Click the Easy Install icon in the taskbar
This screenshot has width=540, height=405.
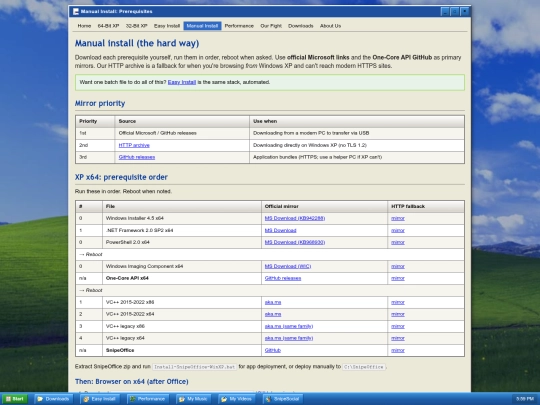86,399
